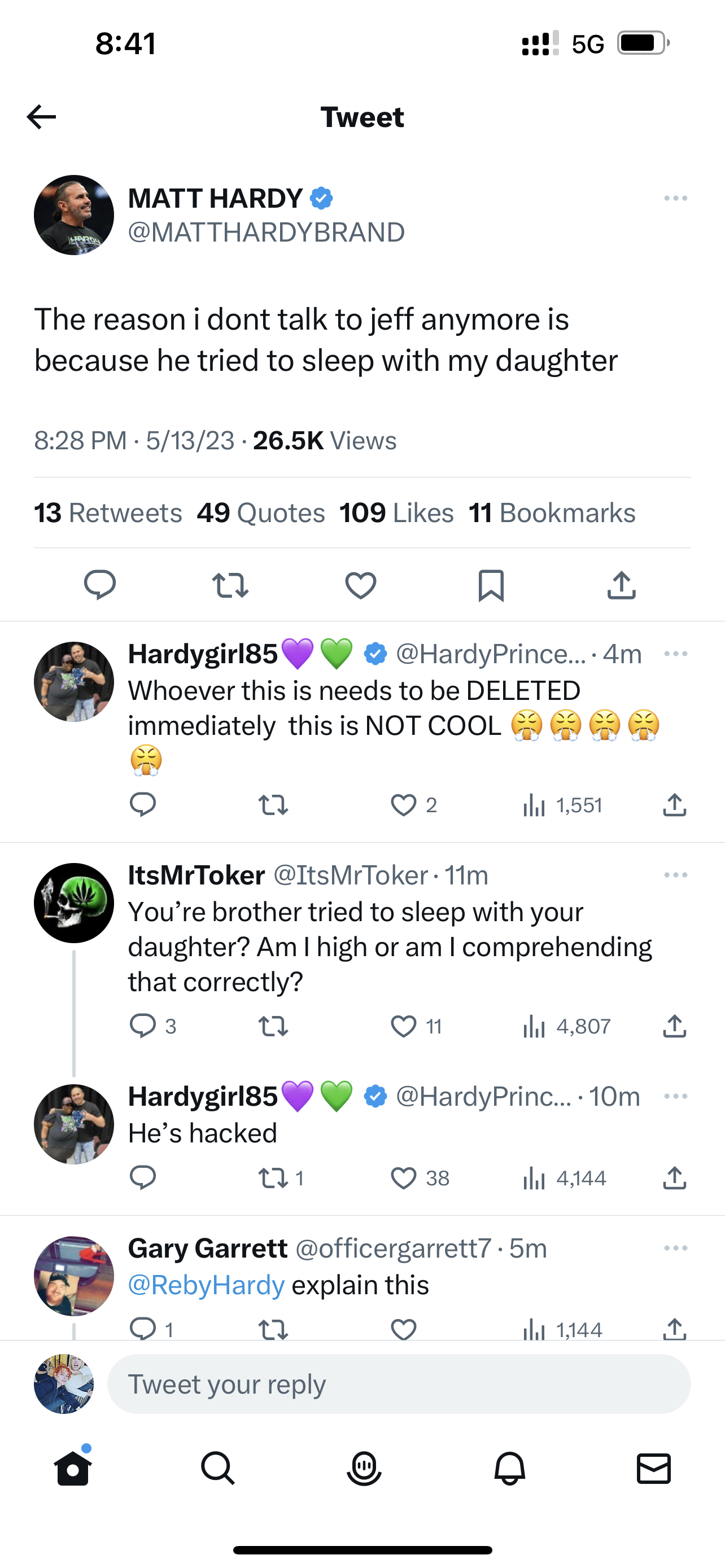Tap the @RebyHardy mention link

[x=206, y=1285]
